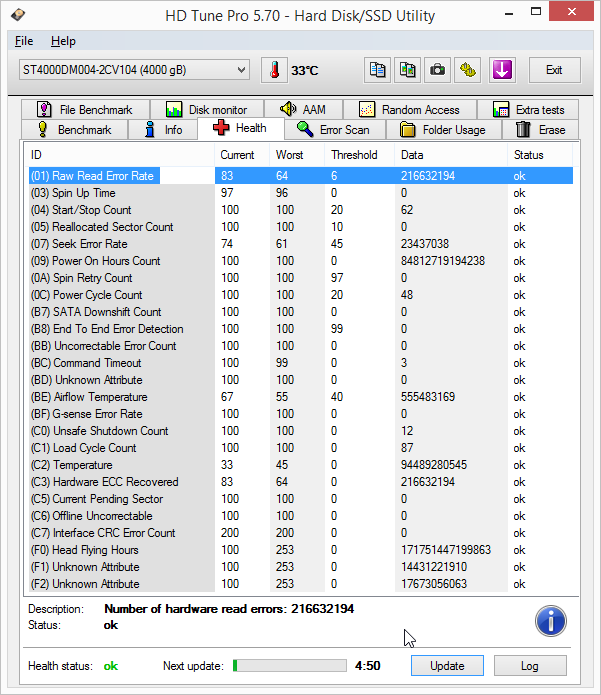
Task: Select the End To End Error Detection row
Action: (x=301, y=328)
